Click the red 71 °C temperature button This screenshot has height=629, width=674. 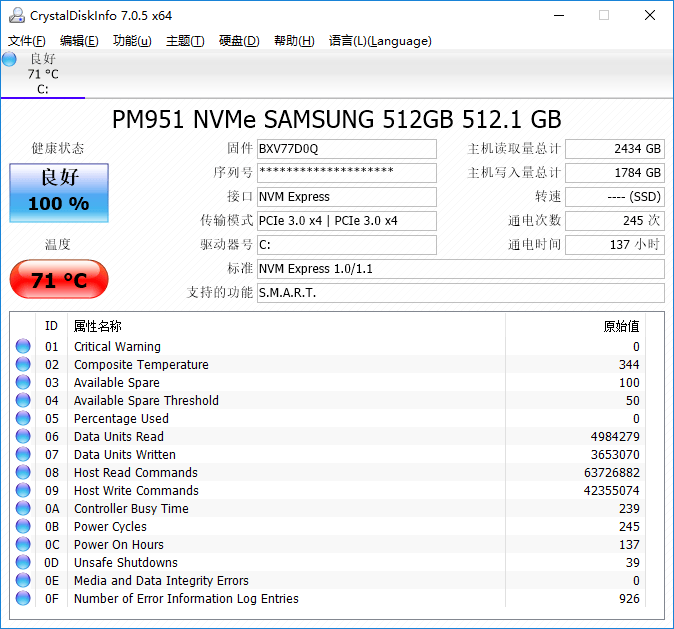[59, 279]
